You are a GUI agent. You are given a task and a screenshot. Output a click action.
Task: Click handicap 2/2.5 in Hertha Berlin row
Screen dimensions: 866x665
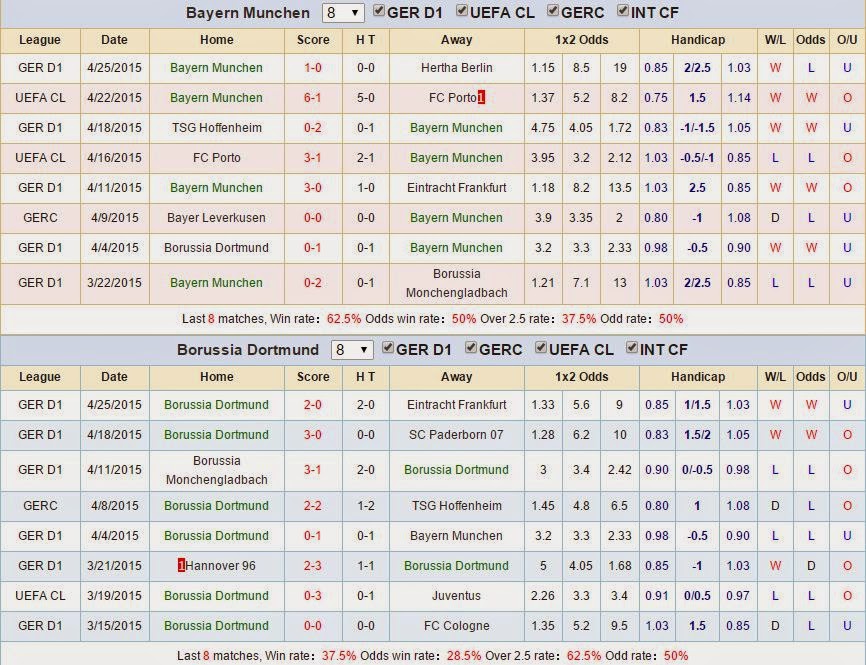[x=697, y=68]
